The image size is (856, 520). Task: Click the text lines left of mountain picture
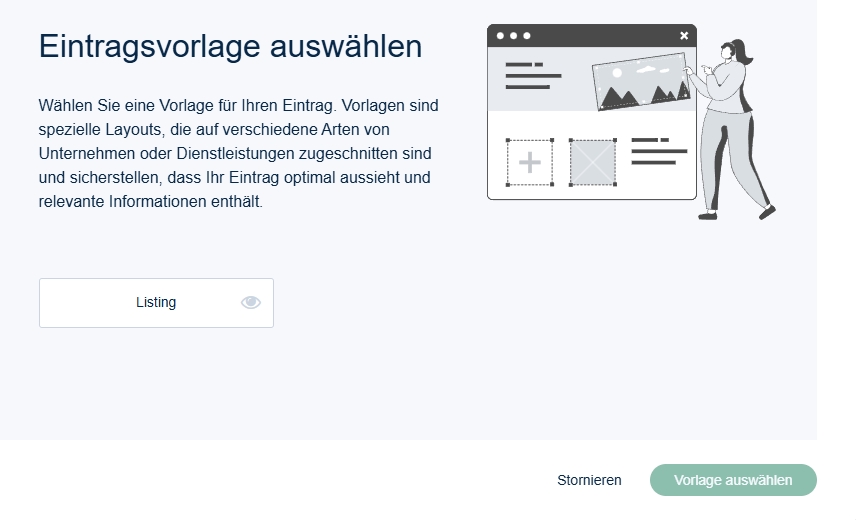pyautogui.click(x=532, y=76)
